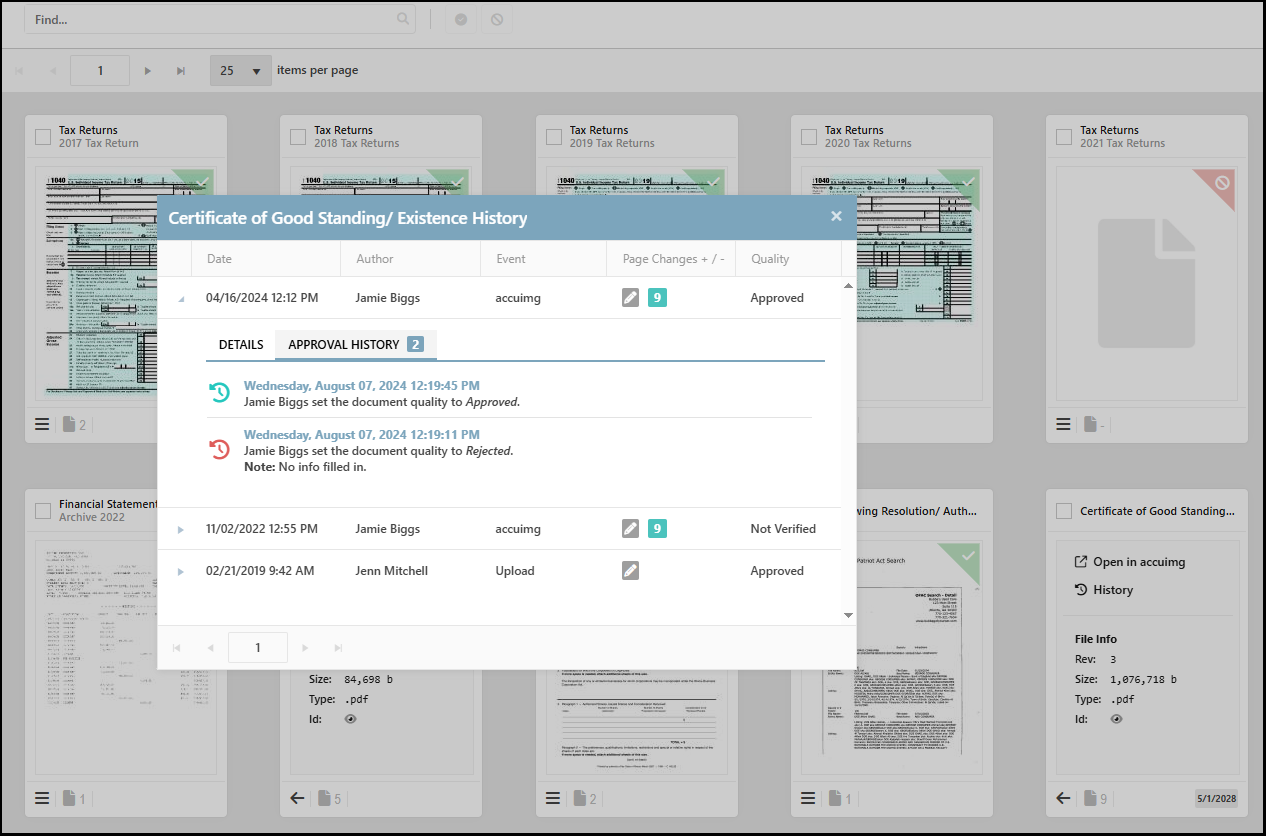The image size is (1266, 836).
Task: Check the 2018 Tax Returns checkbox
Action: point(298,137)
